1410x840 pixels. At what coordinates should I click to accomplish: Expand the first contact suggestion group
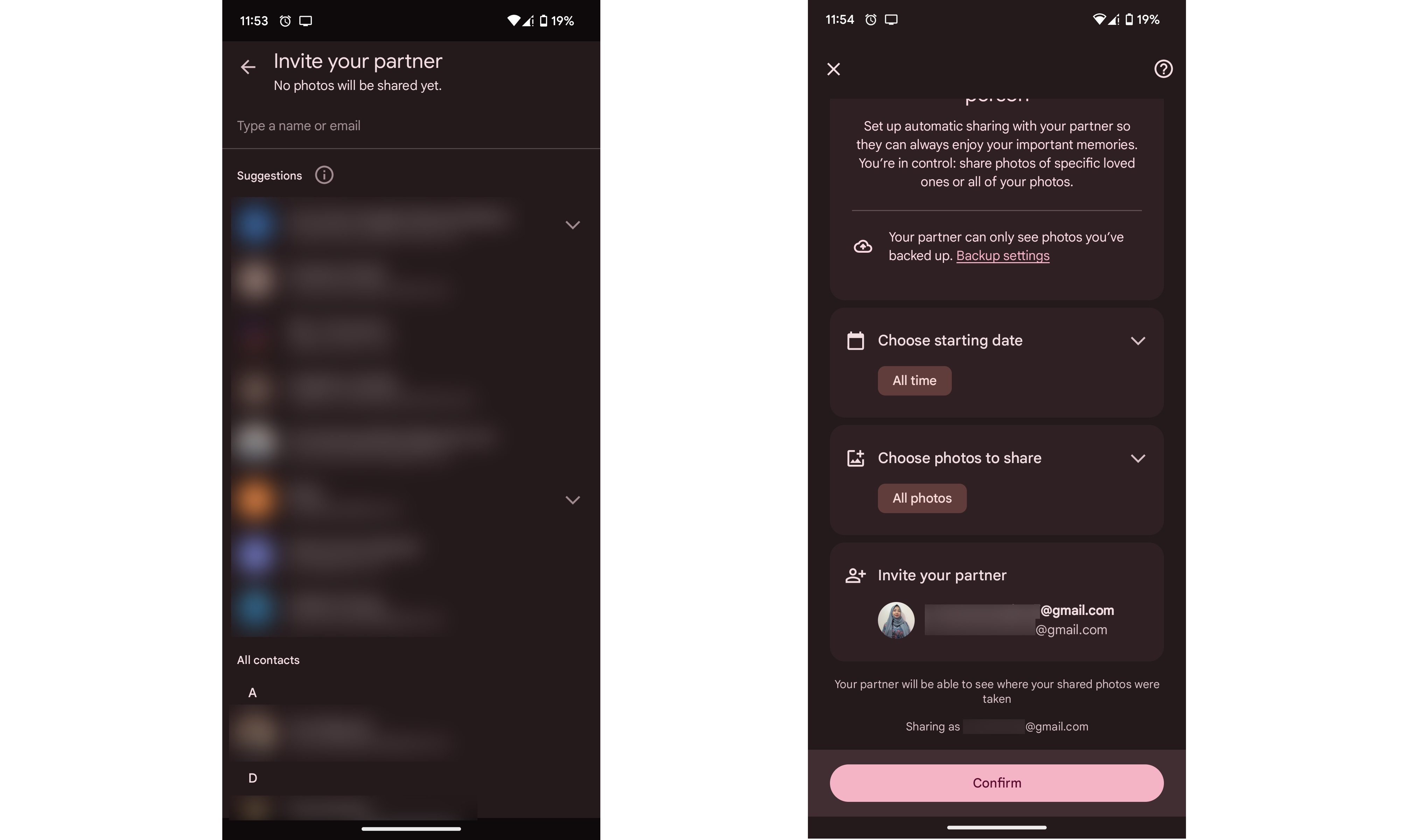coord(571,224)
